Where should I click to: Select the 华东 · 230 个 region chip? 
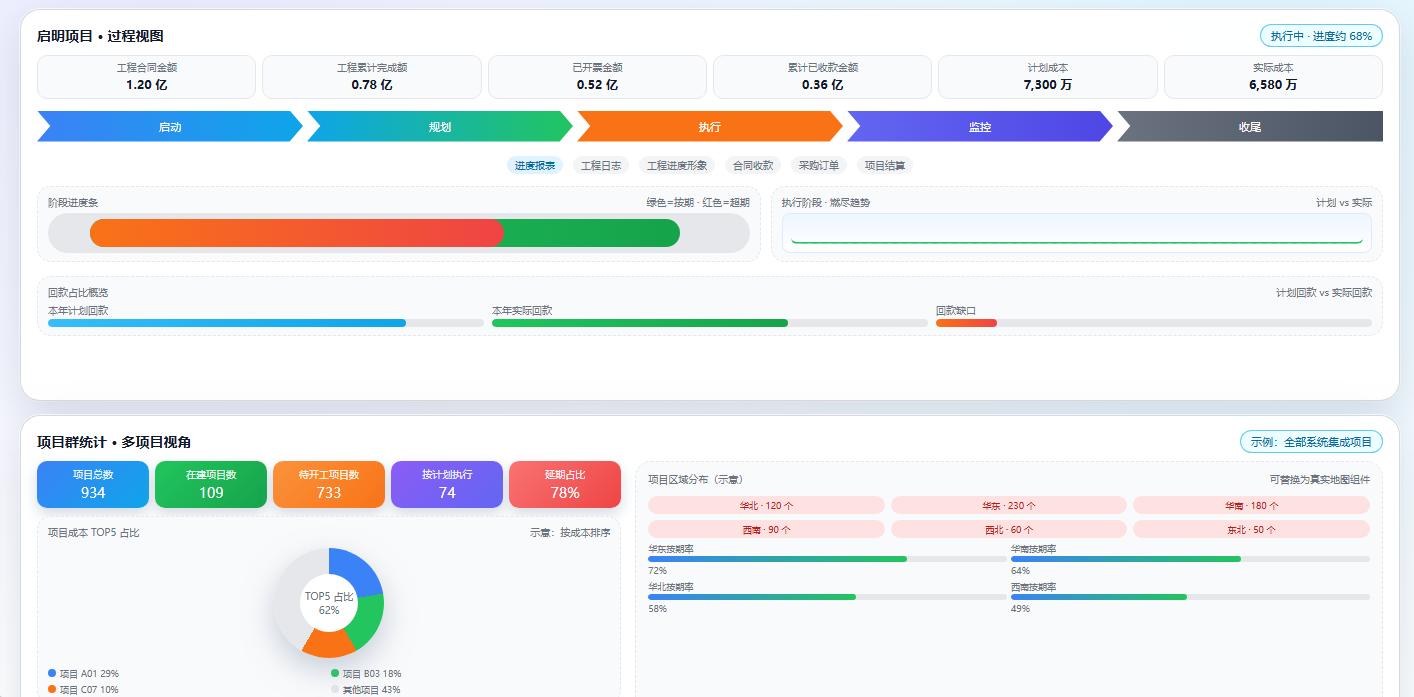click(x=1009, y=505)
